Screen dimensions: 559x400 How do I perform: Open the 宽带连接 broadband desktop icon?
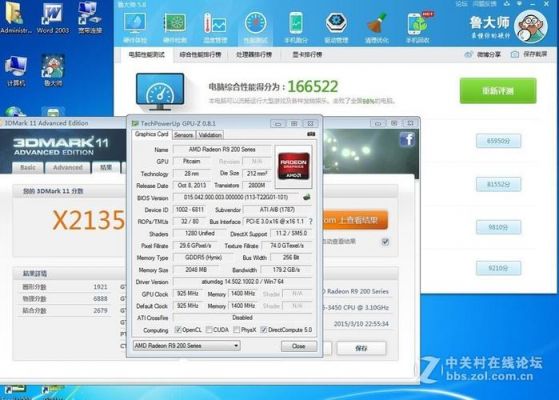coord(89,18)
